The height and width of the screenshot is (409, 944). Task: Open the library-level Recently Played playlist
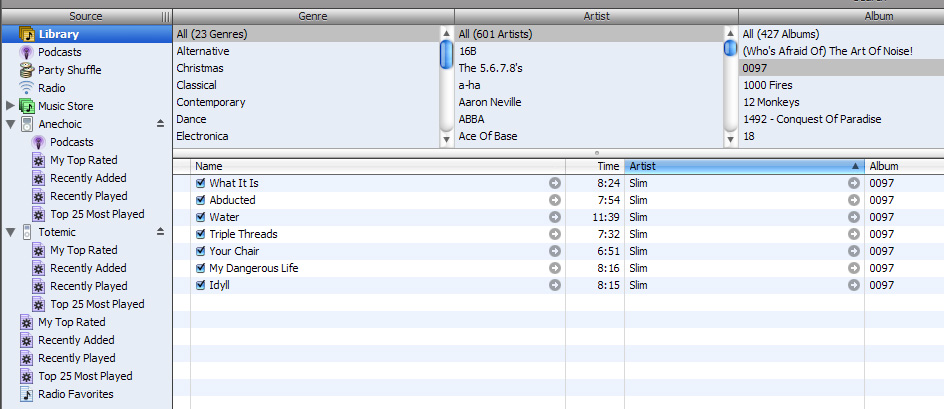[x=77, y=358]
